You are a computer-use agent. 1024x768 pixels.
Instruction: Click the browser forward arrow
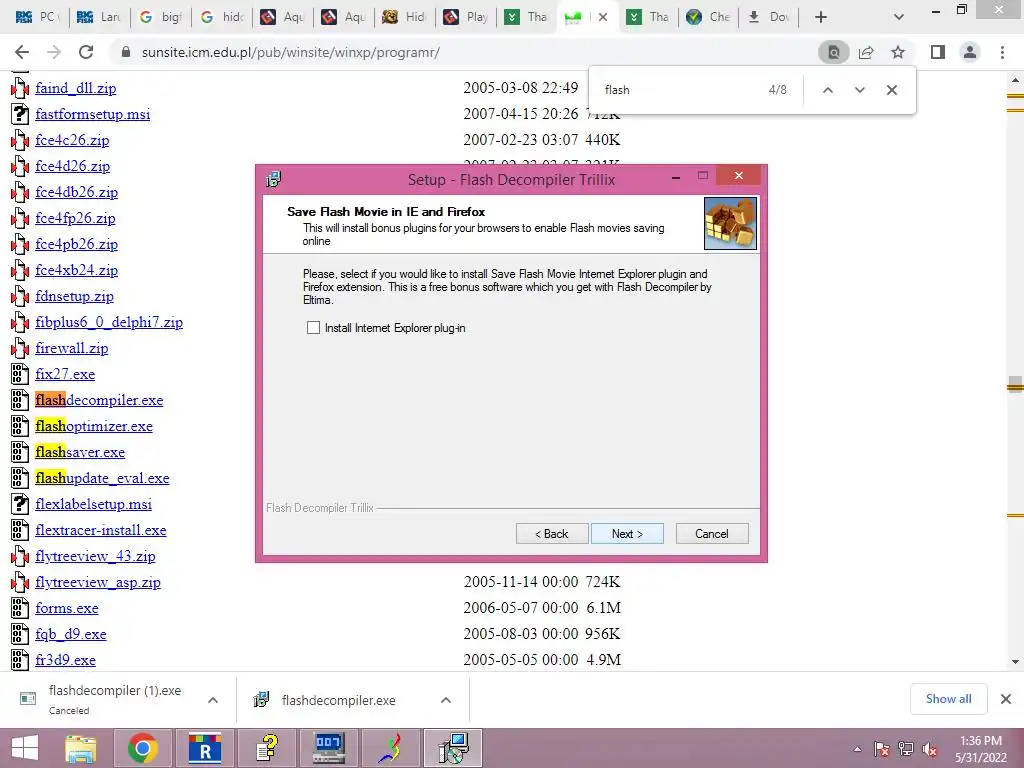[54, 52]
